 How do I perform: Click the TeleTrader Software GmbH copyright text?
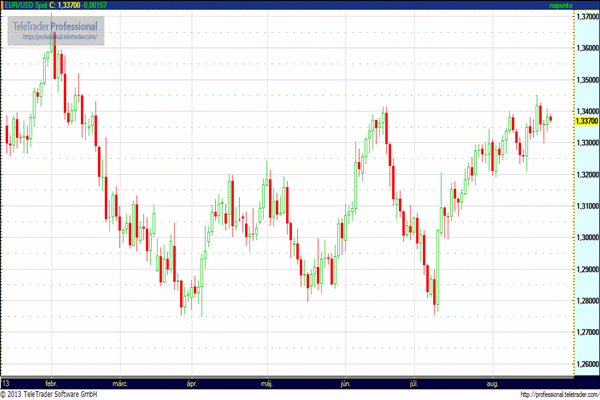coord(55,395)
